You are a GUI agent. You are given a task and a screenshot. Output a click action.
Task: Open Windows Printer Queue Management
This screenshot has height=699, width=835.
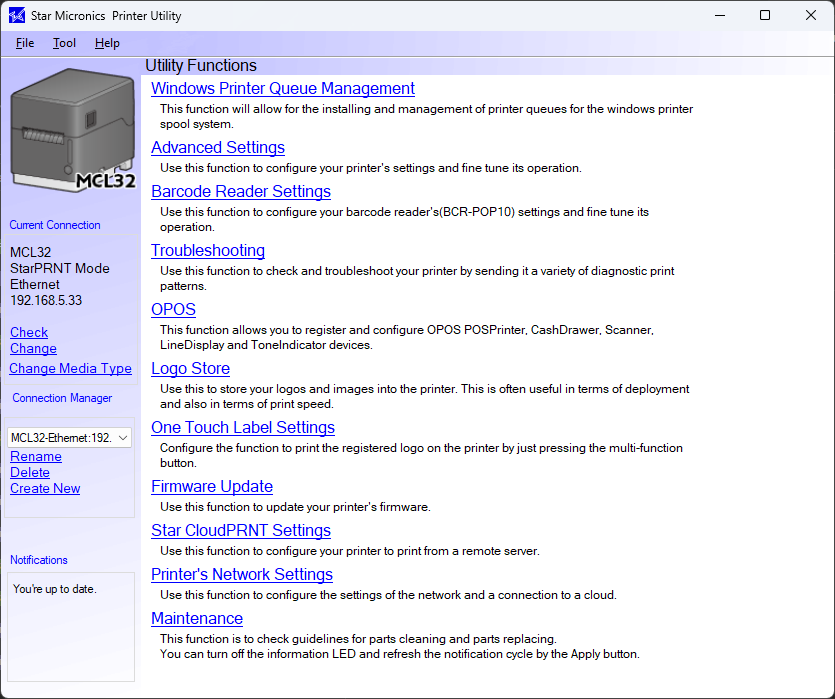[283, 88]
